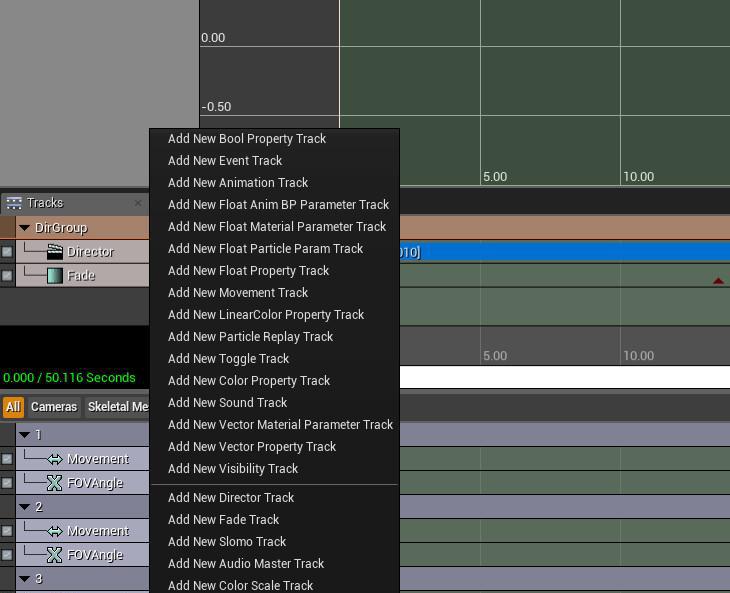Select the DirGroup row label
This screenshot has height=593, width=730.
coord(61,228)
